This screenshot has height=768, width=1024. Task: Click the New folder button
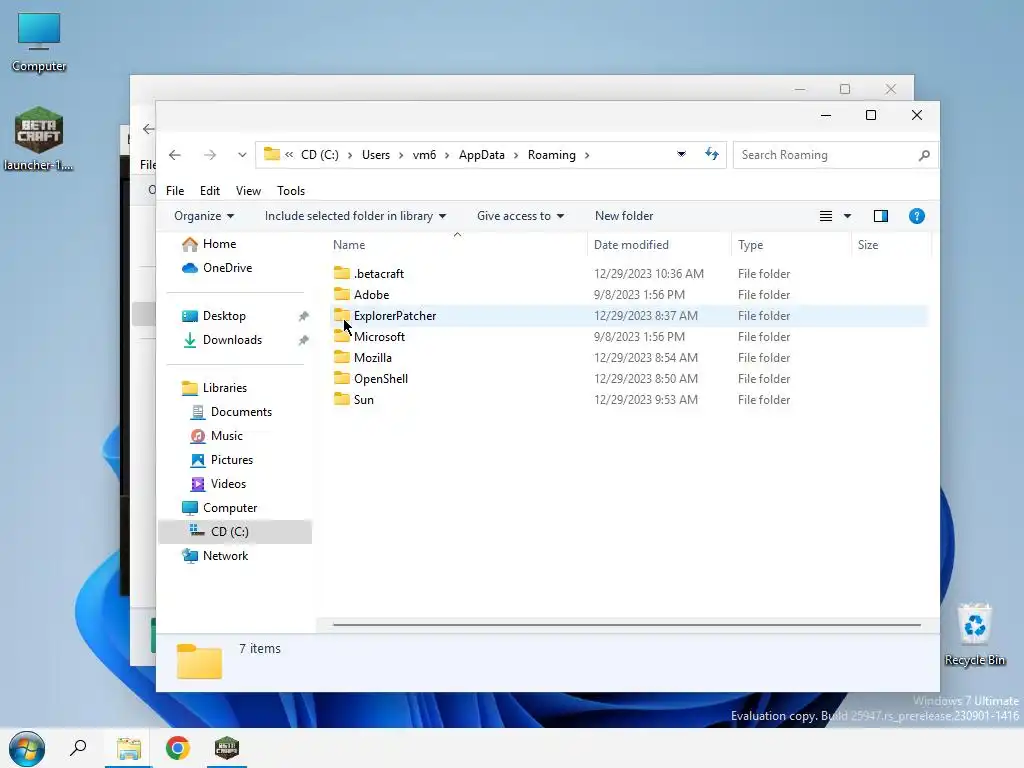pos(624,216)
